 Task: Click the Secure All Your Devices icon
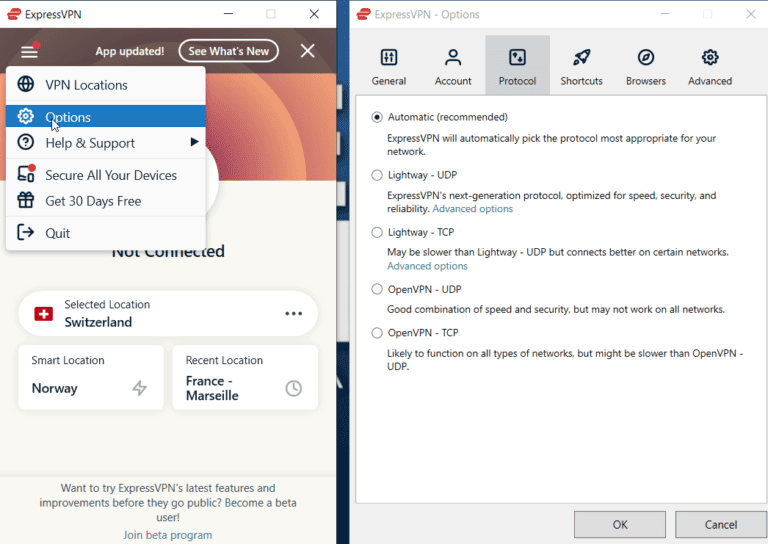coord(25,174)
